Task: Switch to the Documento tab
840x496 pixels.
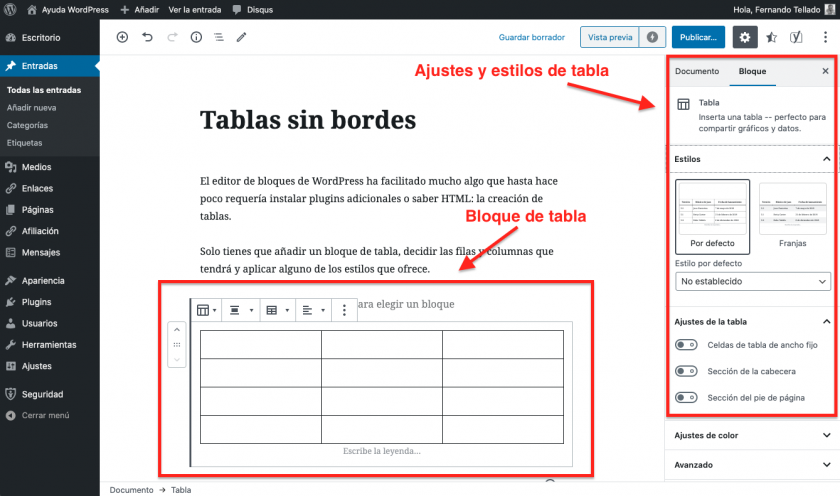Action: tap(697, 71)
